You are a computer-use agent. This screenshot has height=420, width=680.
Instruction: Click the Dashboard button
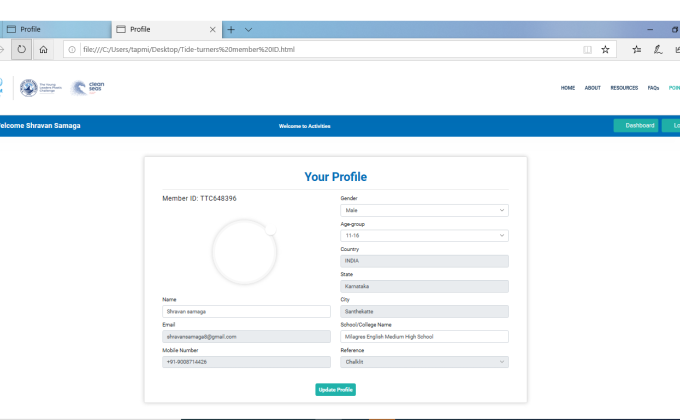[639, 126]
